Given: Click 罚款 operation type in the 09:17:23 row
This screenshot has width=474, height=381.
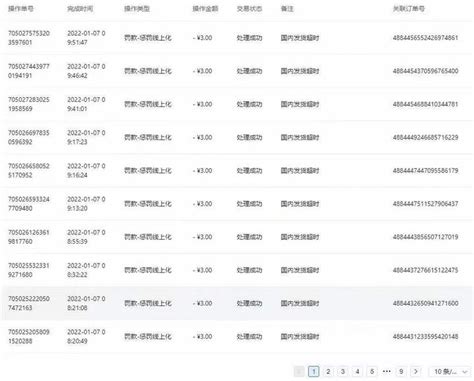Looking at the screenshot, I should 148,137.
